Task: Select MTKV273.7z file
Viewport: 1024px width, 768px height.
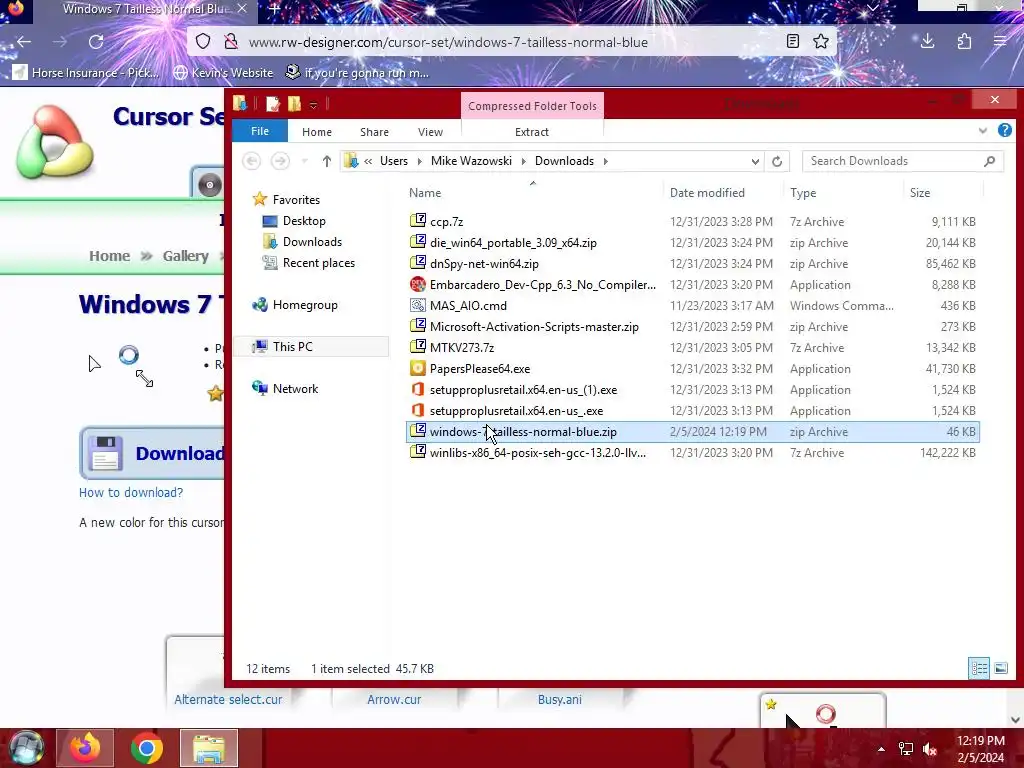Action: [x=462, y=347]
